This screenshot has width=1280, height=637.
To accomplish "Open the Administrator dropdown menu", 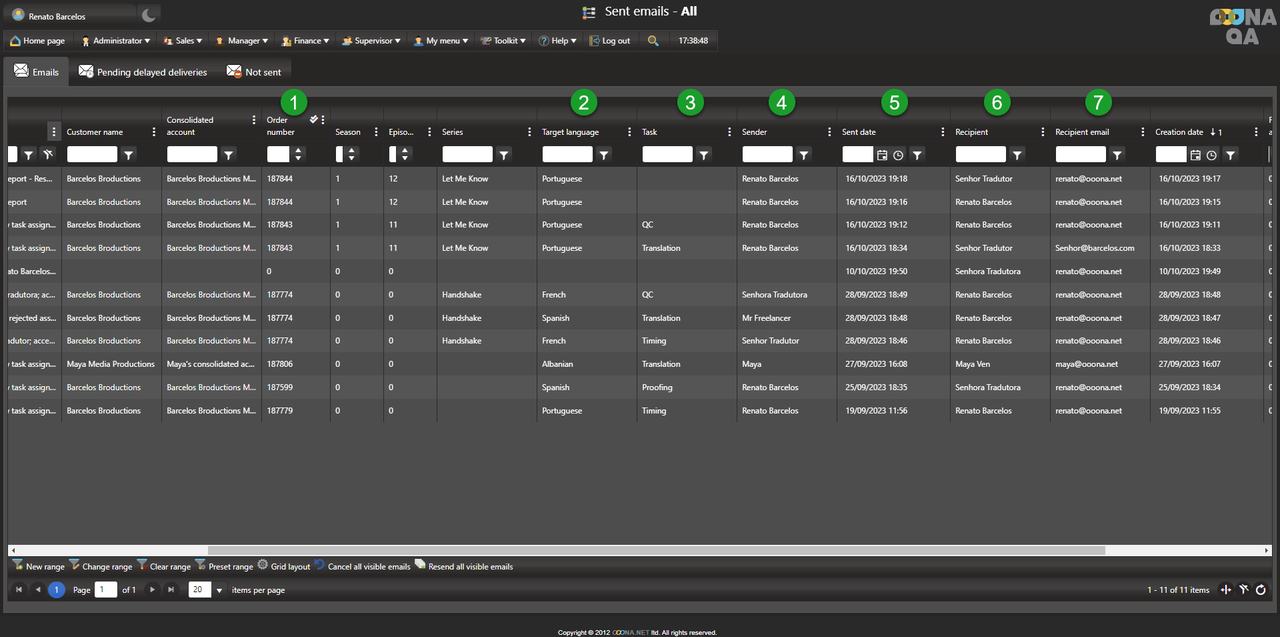I will [x=116, y=41].
